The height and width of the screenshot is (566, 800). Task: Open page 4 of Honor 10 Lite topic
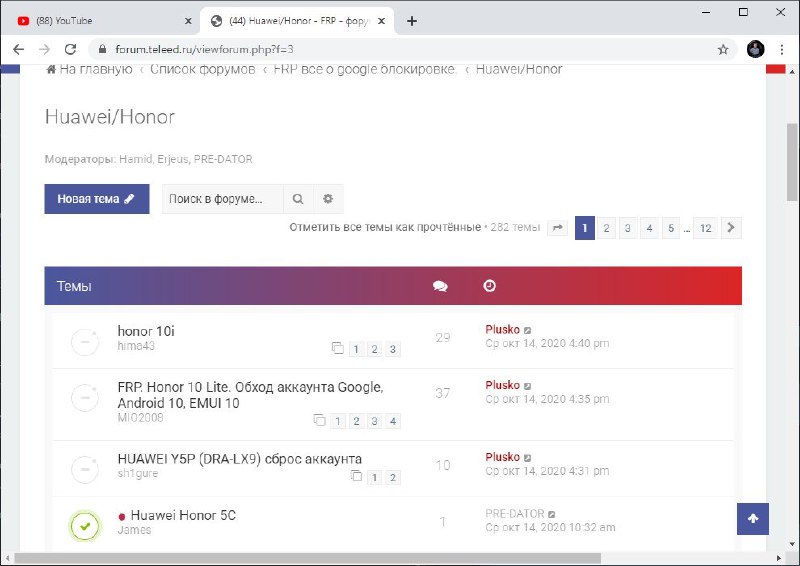click(x=393, y=422)
